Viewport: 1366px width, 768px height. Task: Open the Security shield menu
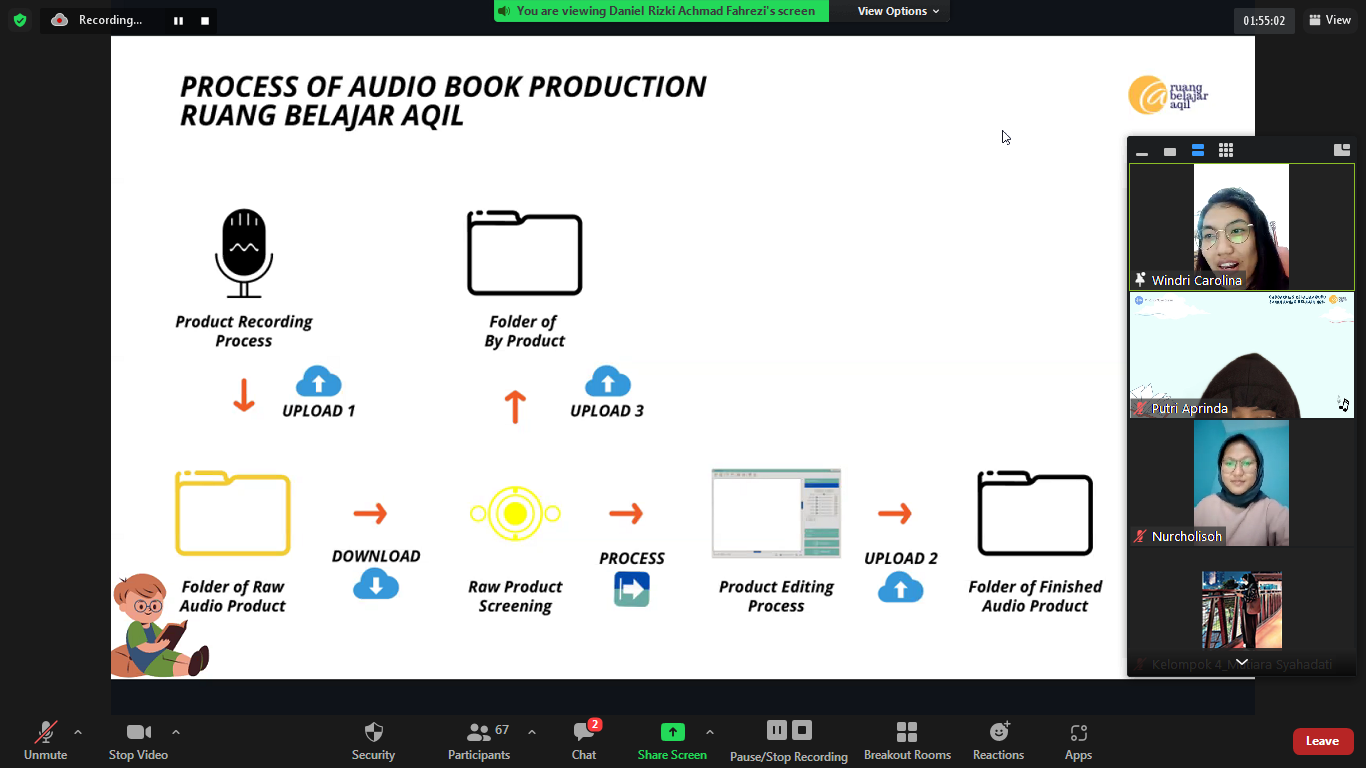(x=373, y=741)
